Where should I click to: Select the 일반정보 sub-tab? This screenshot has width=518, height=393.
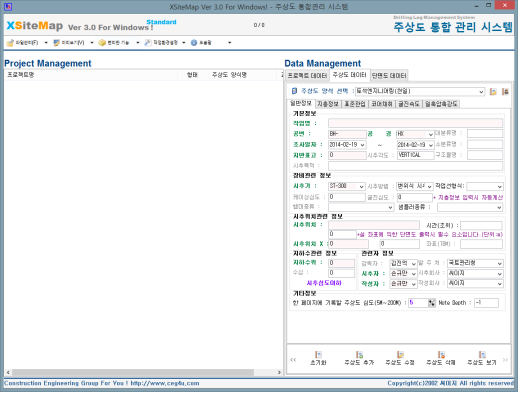coord(301,103)
